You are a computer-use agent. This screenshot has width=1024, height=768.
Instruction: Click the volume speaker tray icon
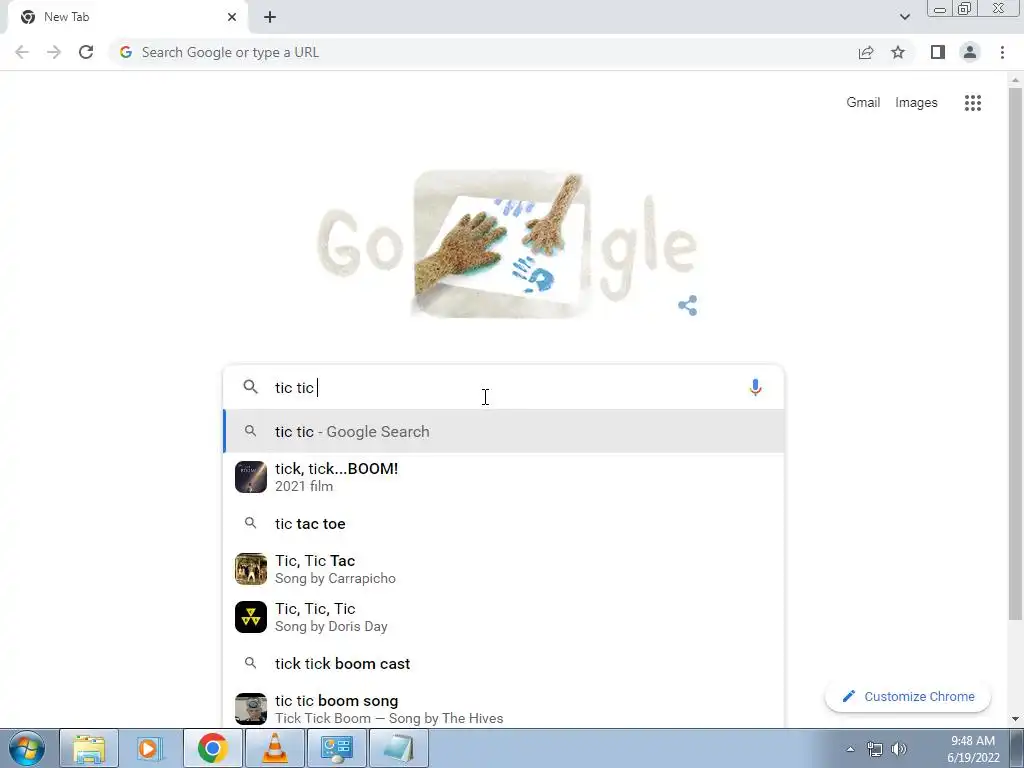[899, 749]
